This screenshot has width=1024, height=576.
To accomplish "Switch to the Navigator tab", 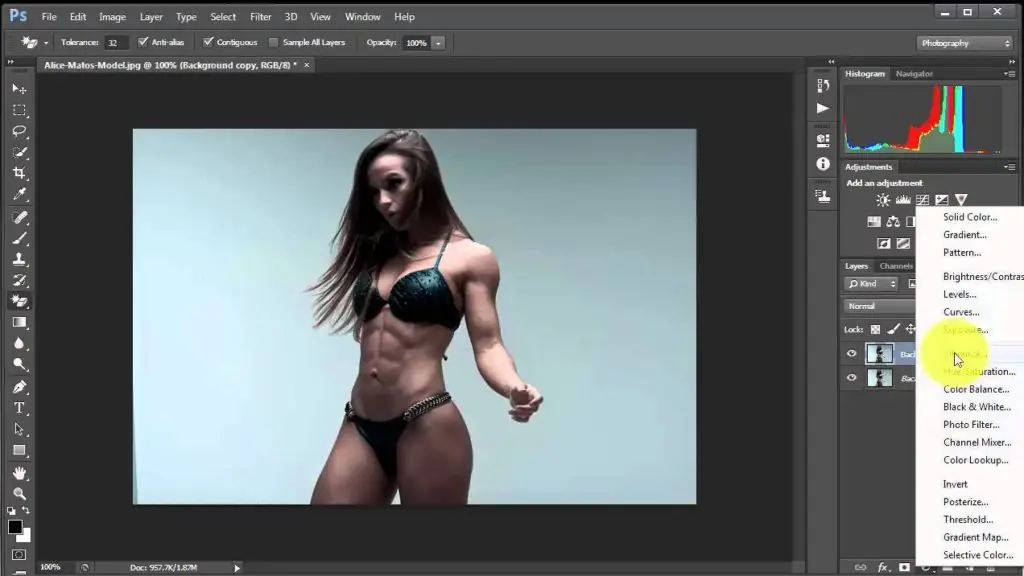I will click(914, 74).
